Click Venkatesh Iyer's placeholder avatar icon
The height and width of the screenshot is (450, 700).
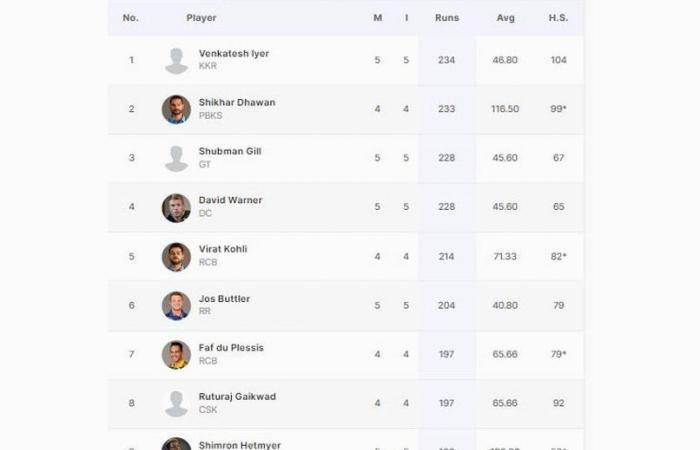coord(176,61)
